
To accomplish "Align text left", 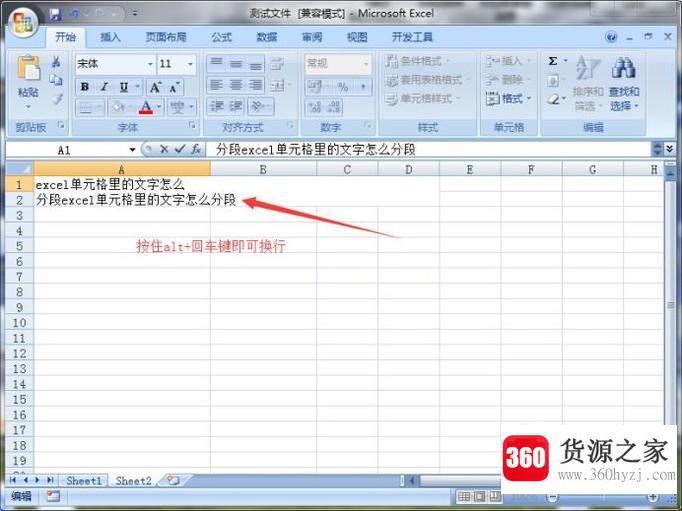I will tap(216, 85).
